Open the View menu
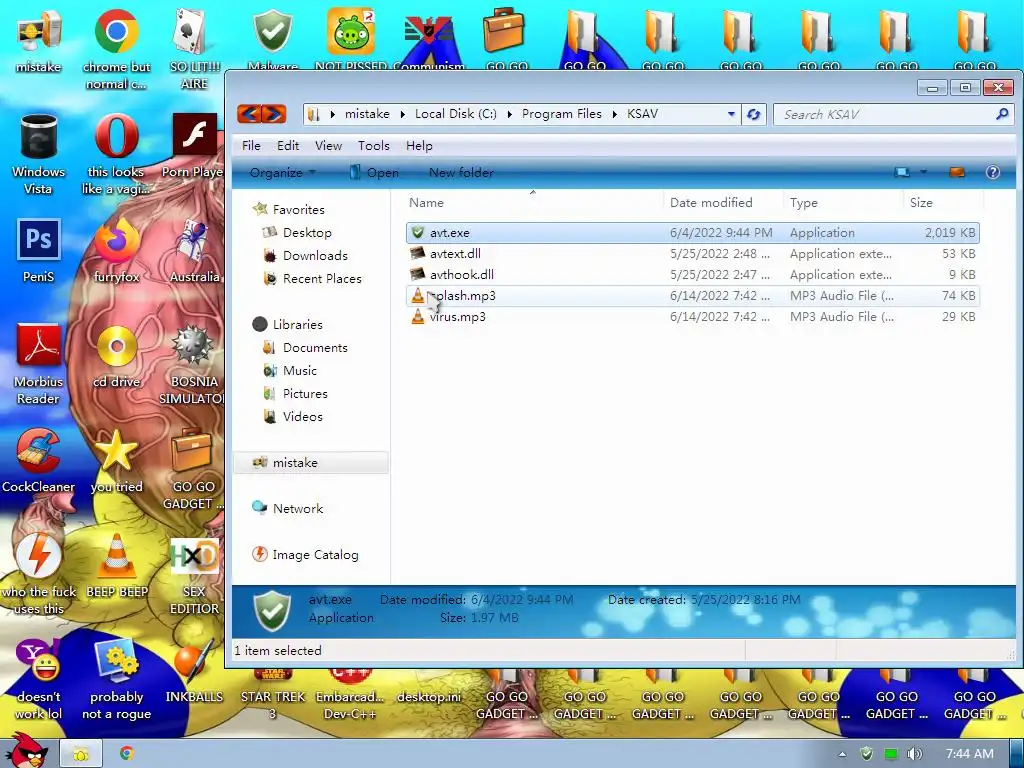Image resolution: width=1024 pixels, height=768 pixels. 328,146
